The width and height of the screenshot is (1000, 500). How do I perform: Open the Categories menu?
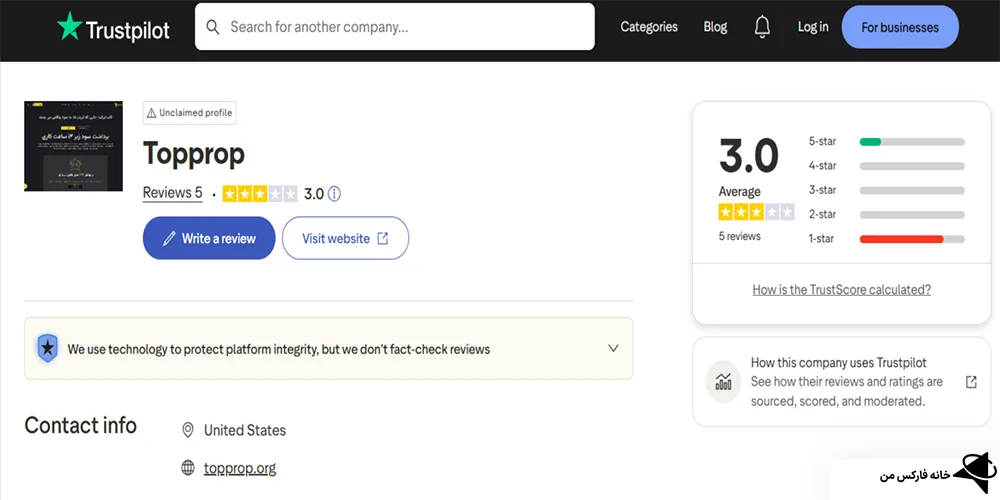pos(649,27)
